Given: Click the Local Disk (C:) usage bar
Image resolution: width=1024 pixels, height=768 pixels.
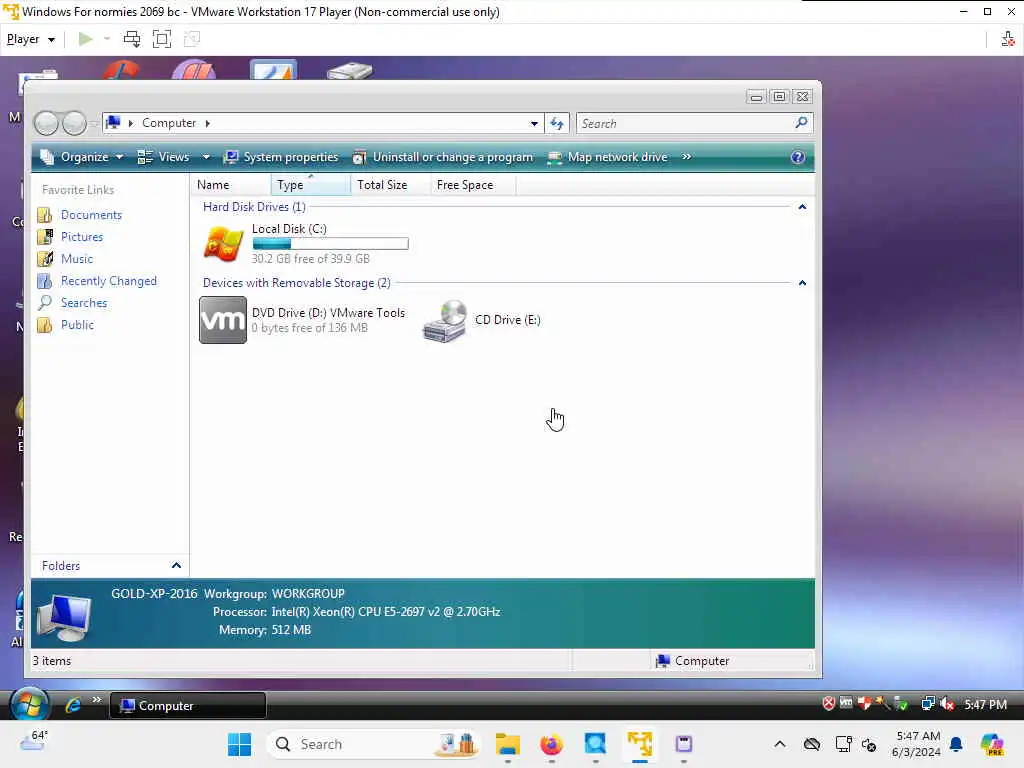Looking at the screenshot, I should [330, 244].
